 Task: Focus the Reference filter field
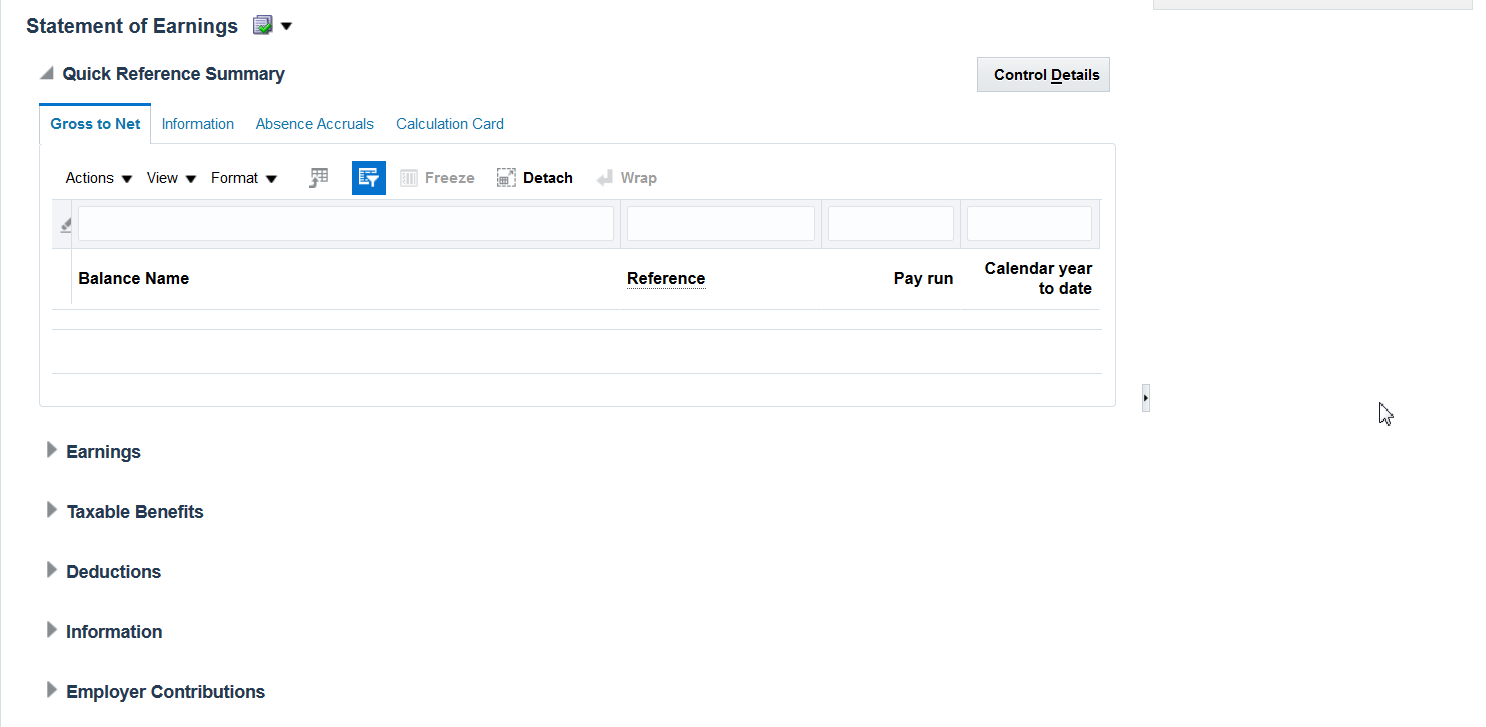(x=721, y=224)
